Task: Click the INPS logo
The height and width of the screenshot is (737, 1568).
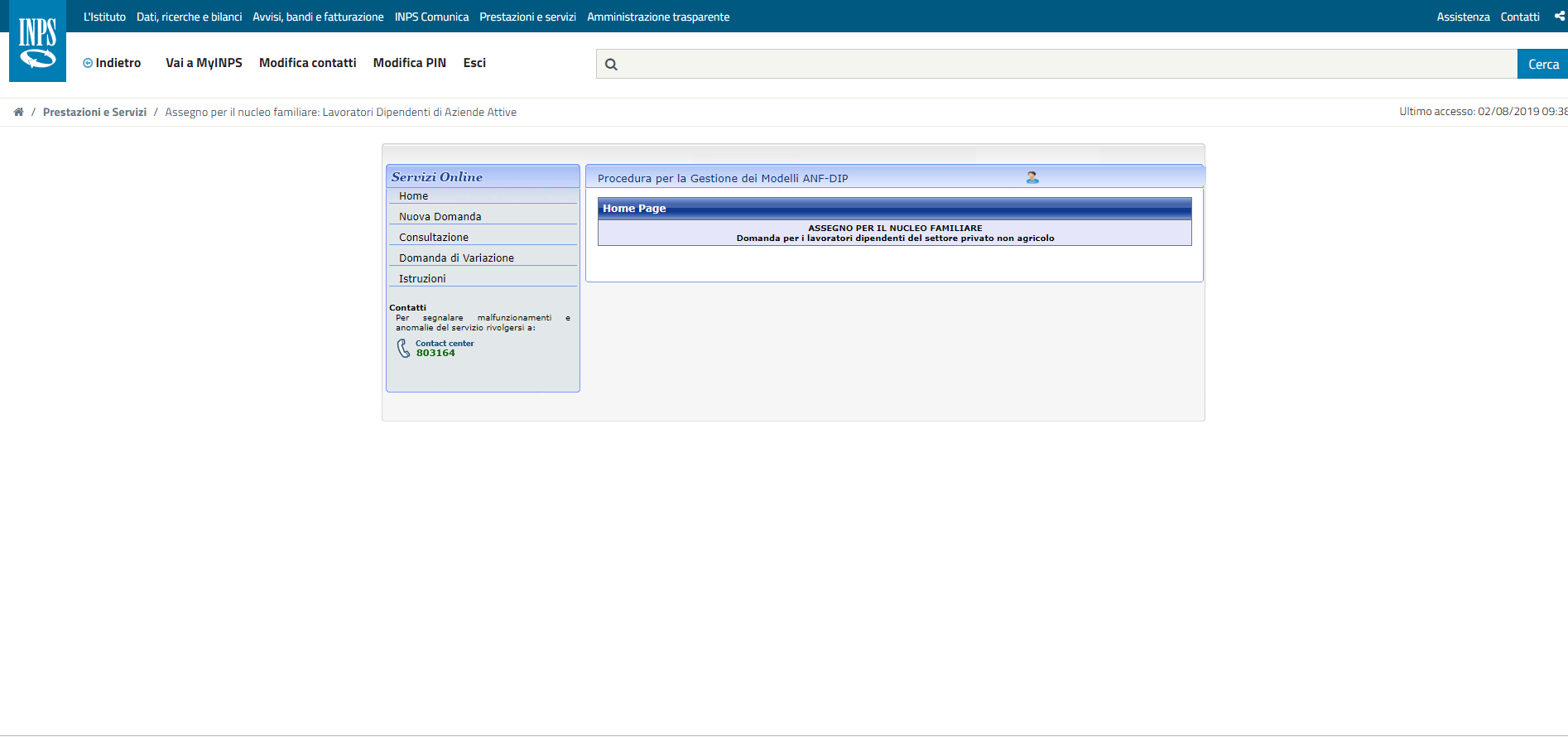Action: click(x=37, y=41)
